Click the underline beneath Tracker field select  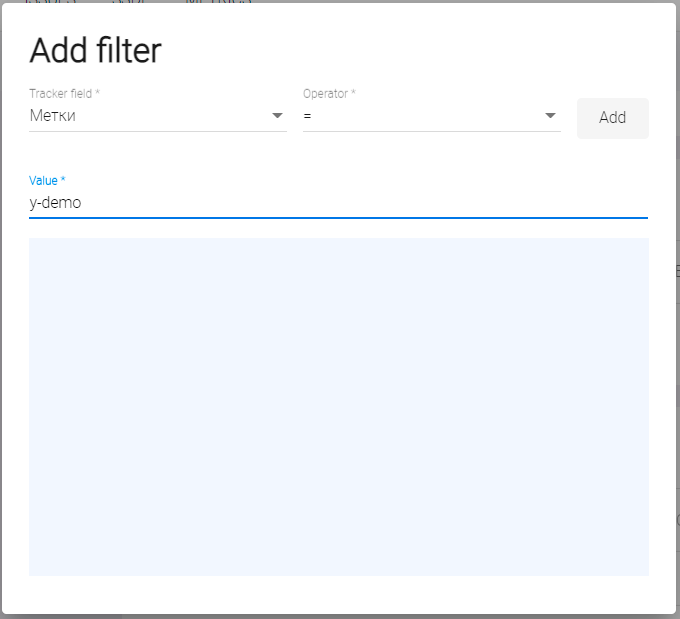158,131
